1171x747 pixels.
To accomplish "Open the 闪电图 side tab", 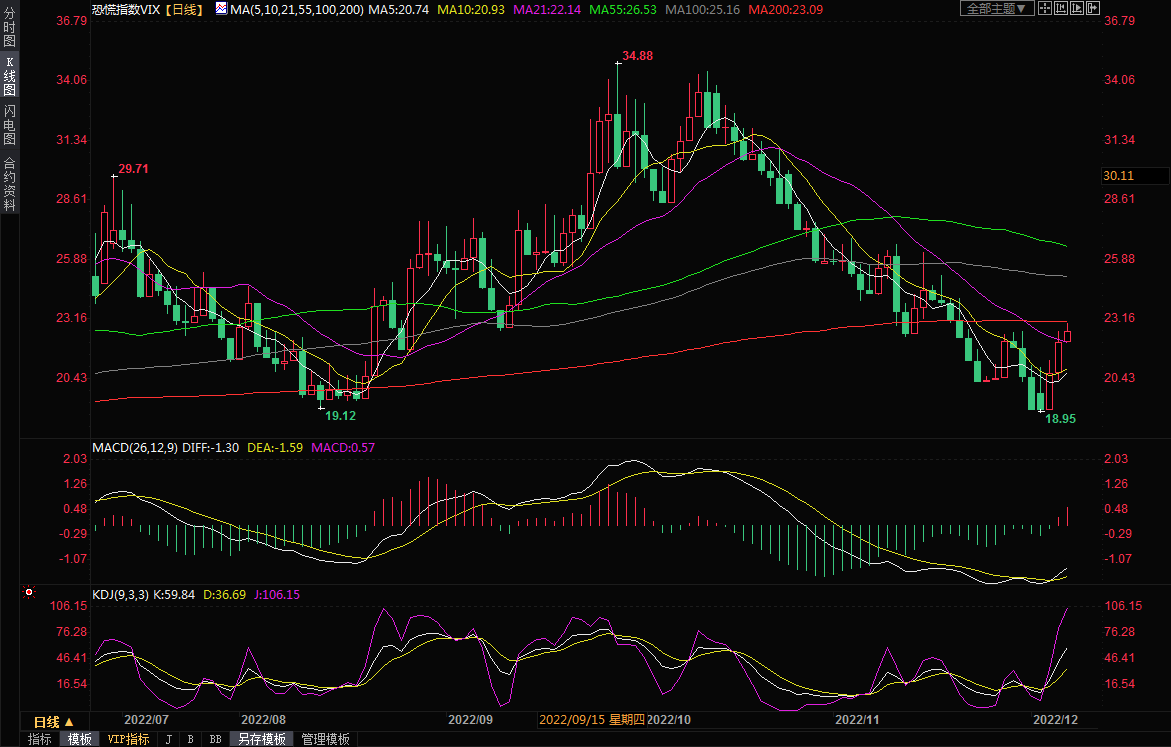I will [x=9, y=124].
